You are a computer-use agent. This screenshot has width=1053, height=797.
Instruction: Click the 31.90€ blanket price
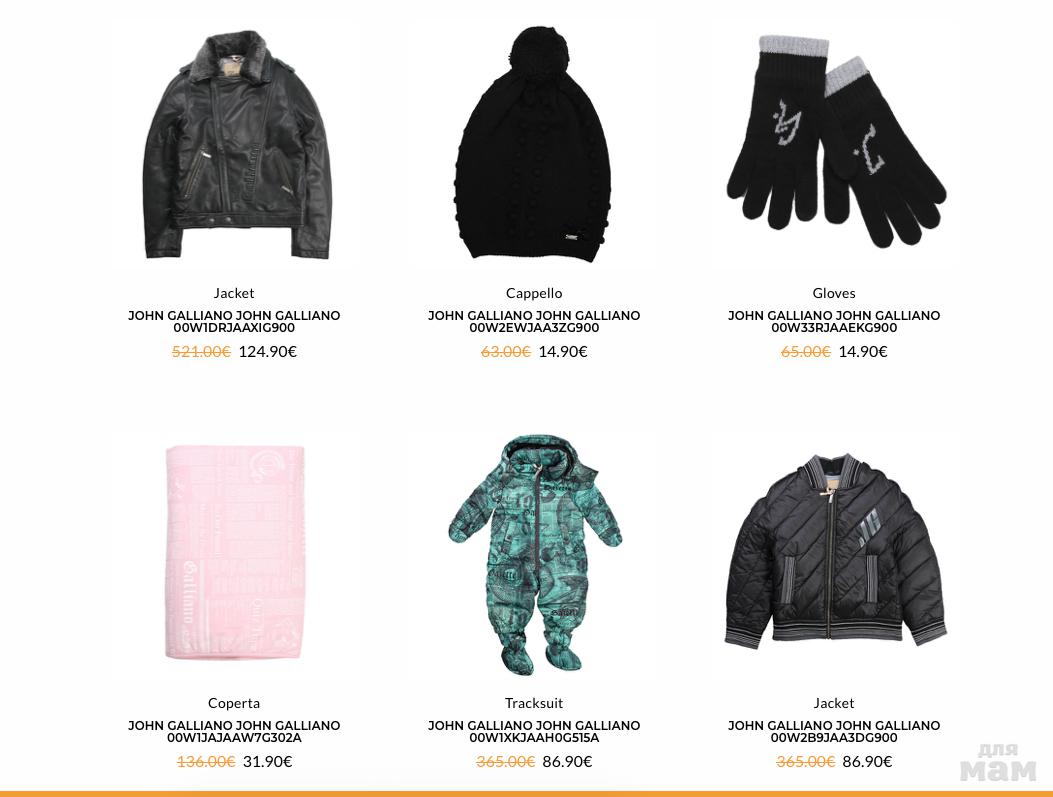[267, 761]
